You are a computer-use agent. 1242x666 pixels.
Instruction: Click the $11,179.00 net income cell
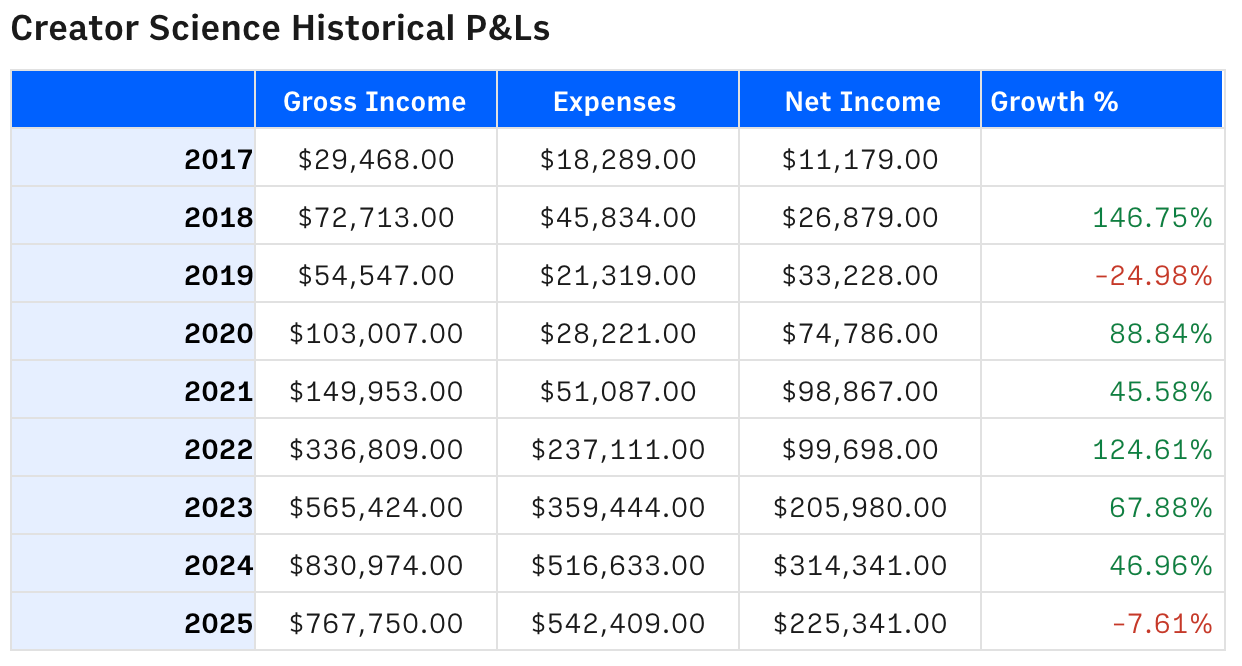pyautogui.click(x=860, y=159)
